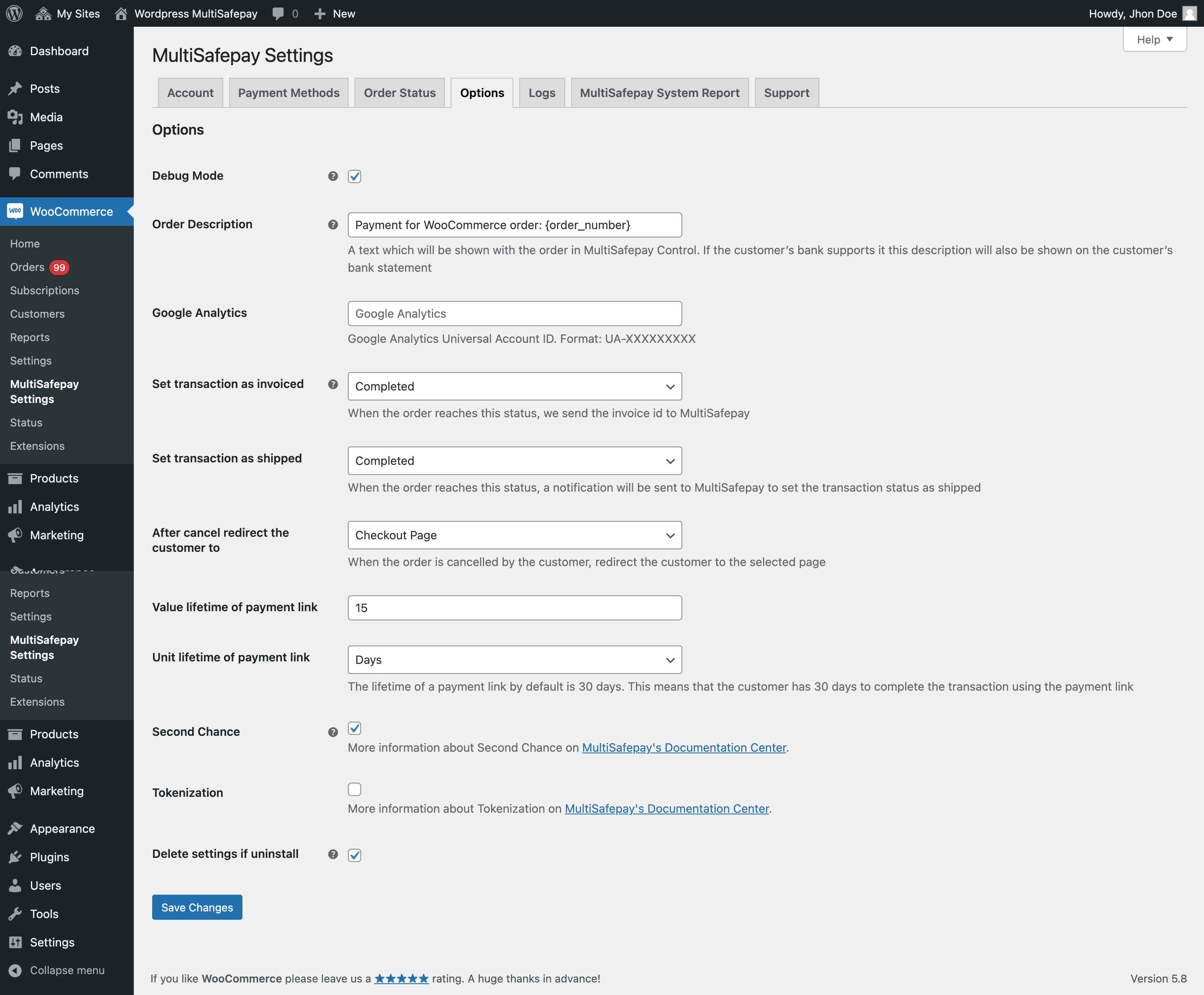
Task: Open the Comments speech bubble in sidebar
Action: (15, 173)
